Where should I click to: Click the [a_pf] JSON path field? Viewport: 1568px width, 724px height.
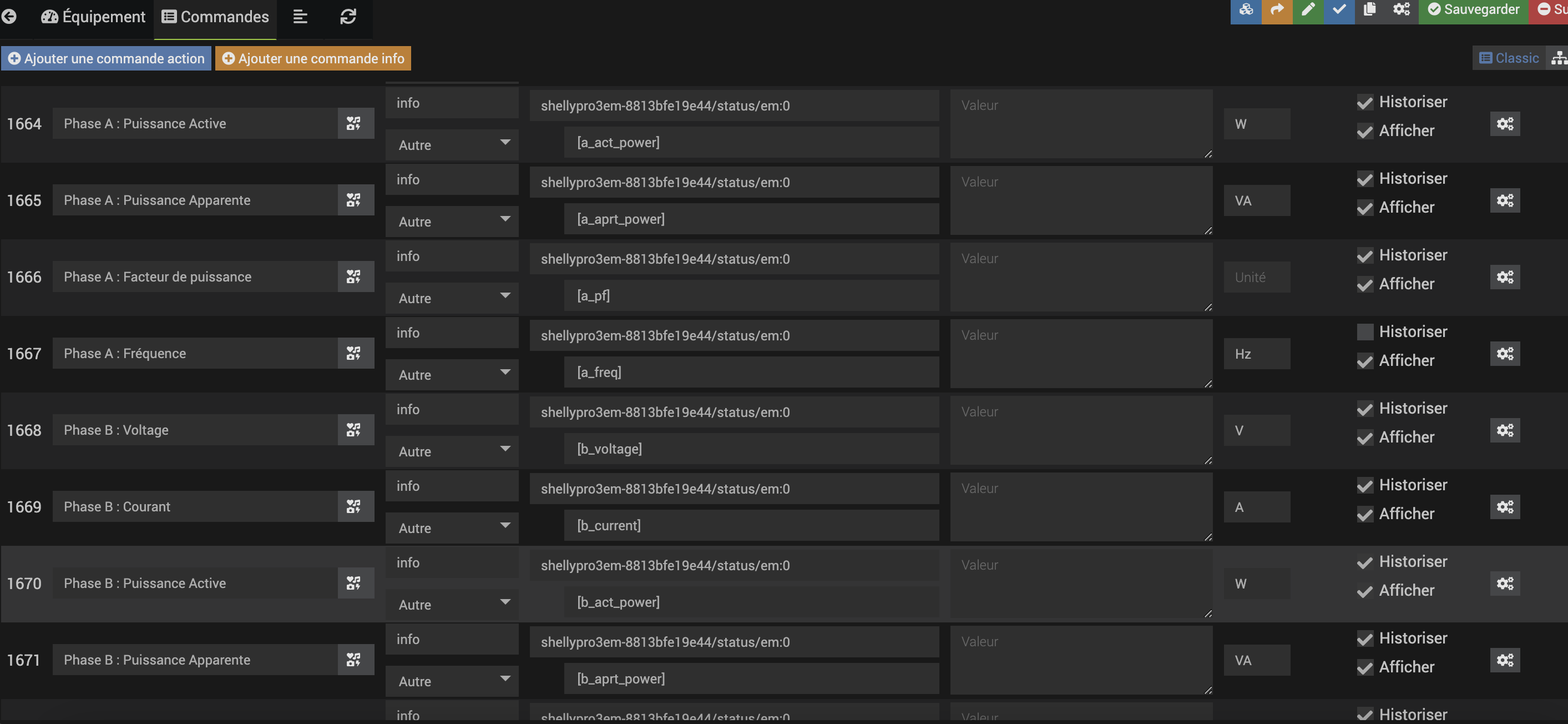click(x=751, y=296)
